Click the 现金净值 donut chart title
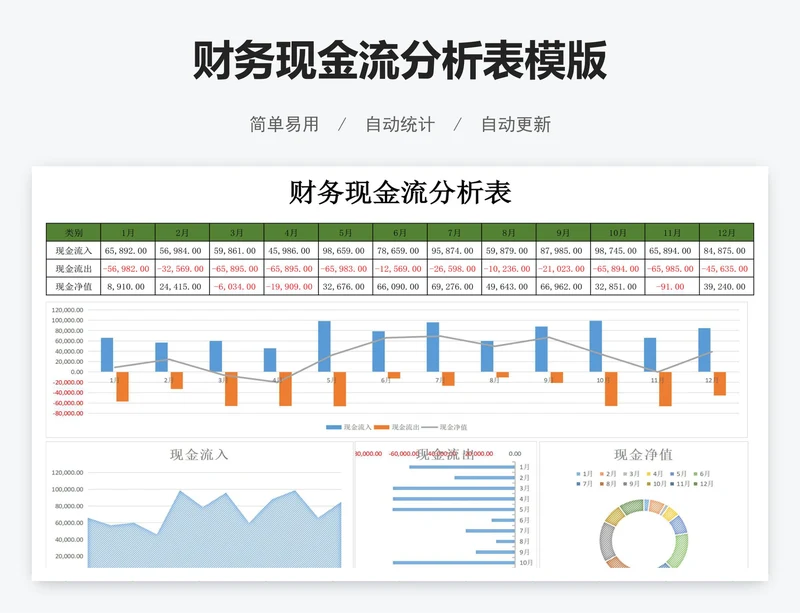This screenshot has width=800, height=613. [643, 454]
